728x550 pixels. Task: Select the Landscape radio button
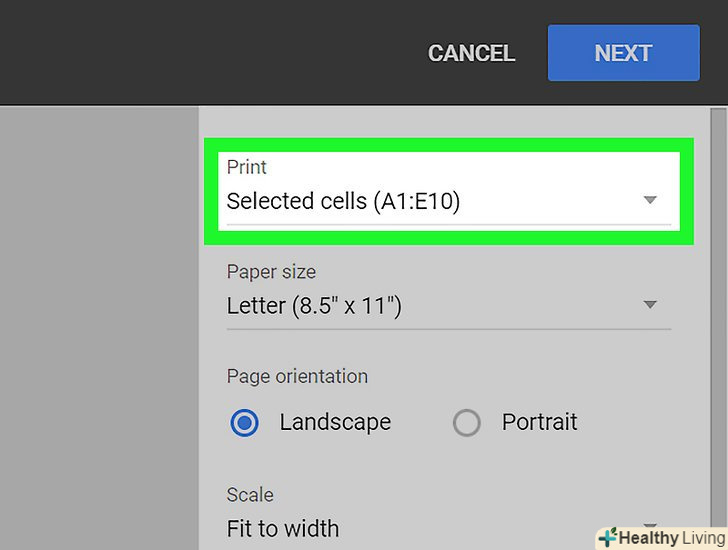(245, 423)
